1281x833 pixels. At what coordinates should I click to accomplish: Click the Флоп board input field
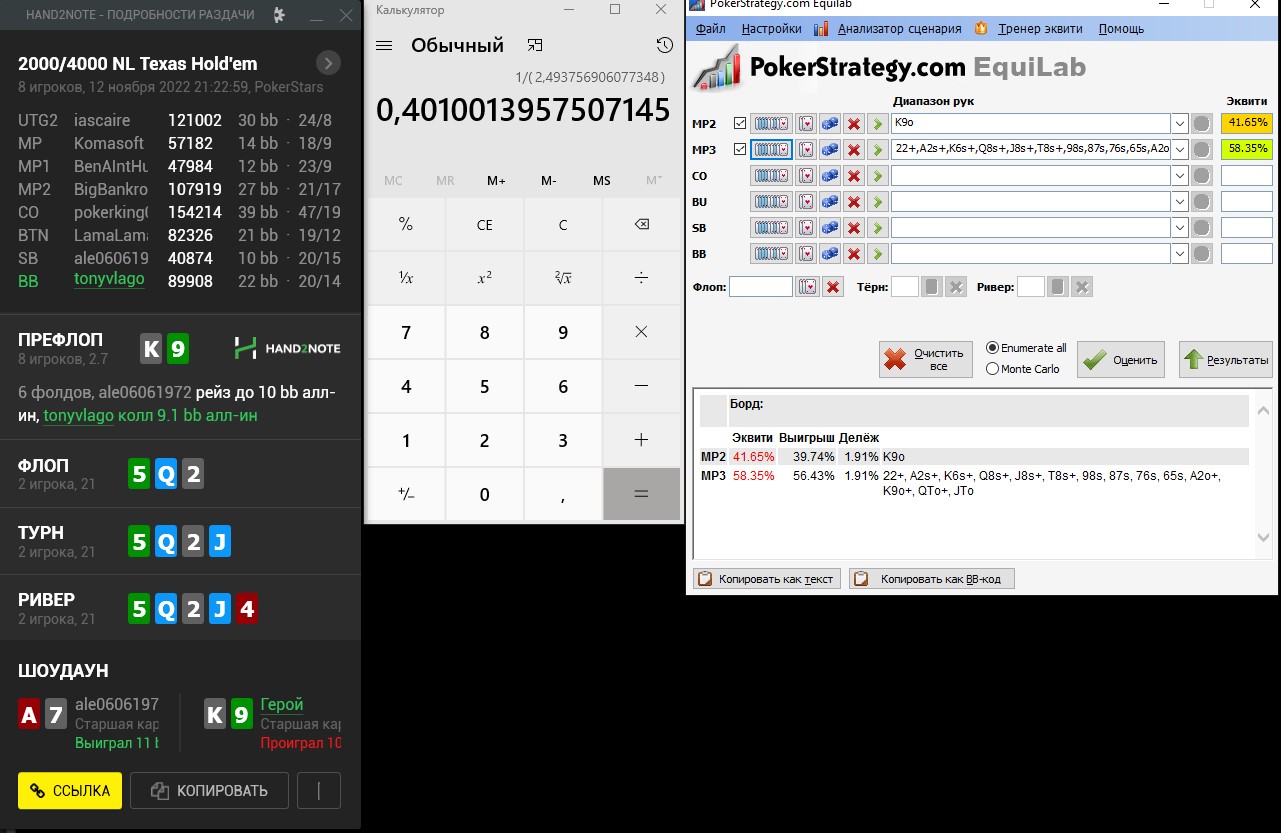coord(761,287)
